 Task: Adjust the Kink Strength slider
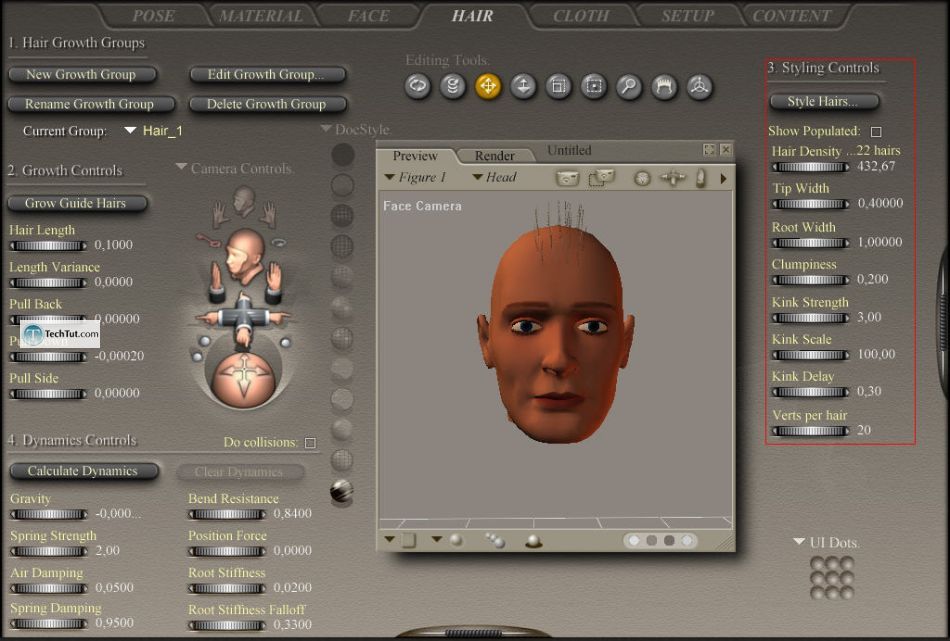coord(811,317)
